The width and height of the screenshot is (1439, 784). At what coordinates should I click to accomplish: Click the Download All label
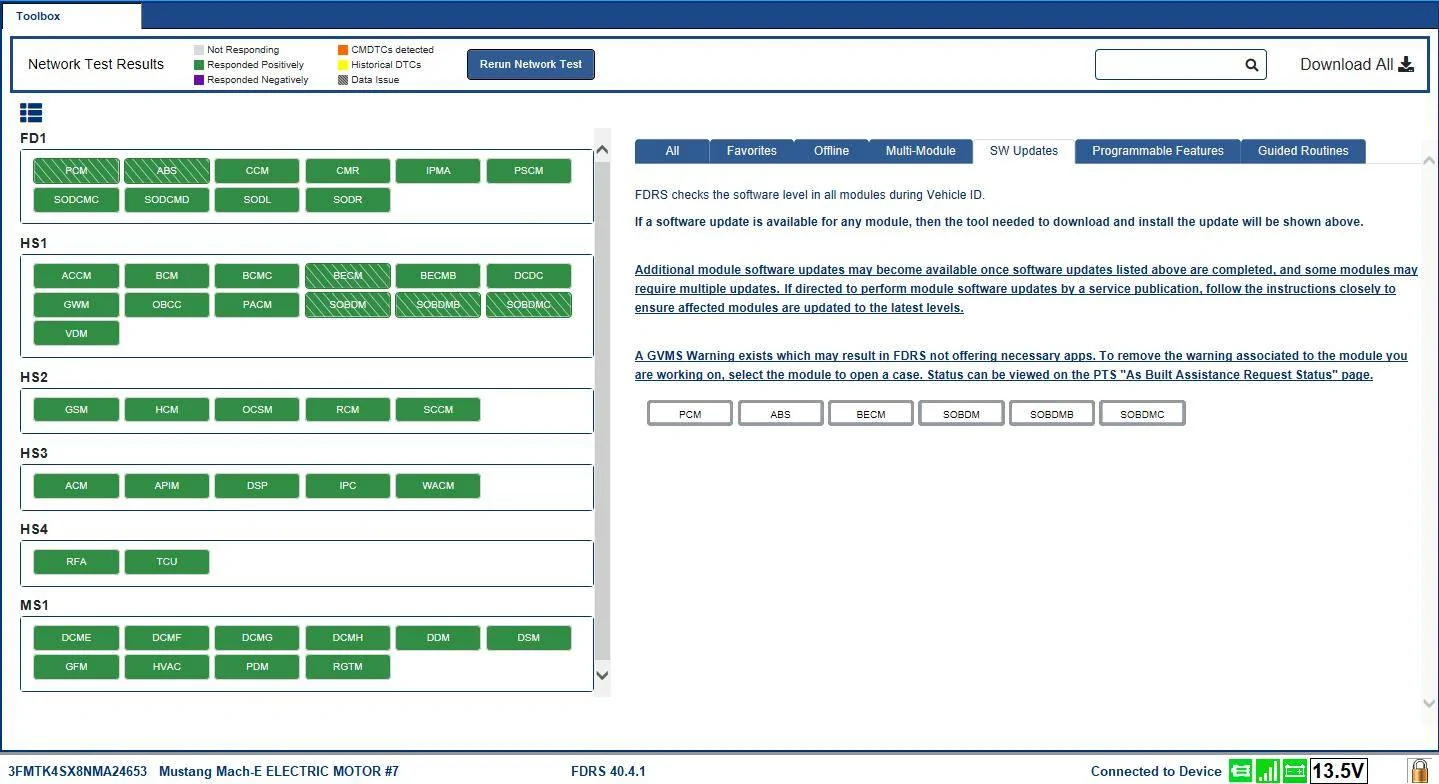pyautogui.click(x=1346, y=64)
